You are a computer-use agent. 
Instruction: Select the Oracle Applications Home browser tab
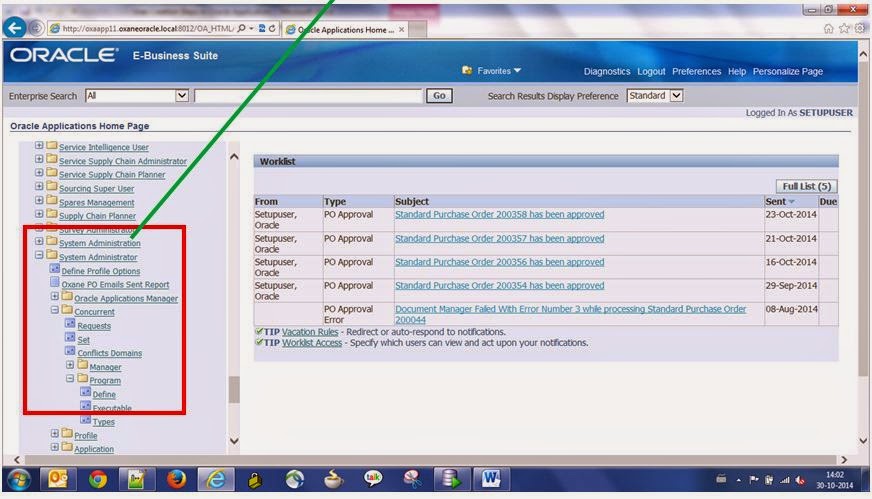[345, 29]
